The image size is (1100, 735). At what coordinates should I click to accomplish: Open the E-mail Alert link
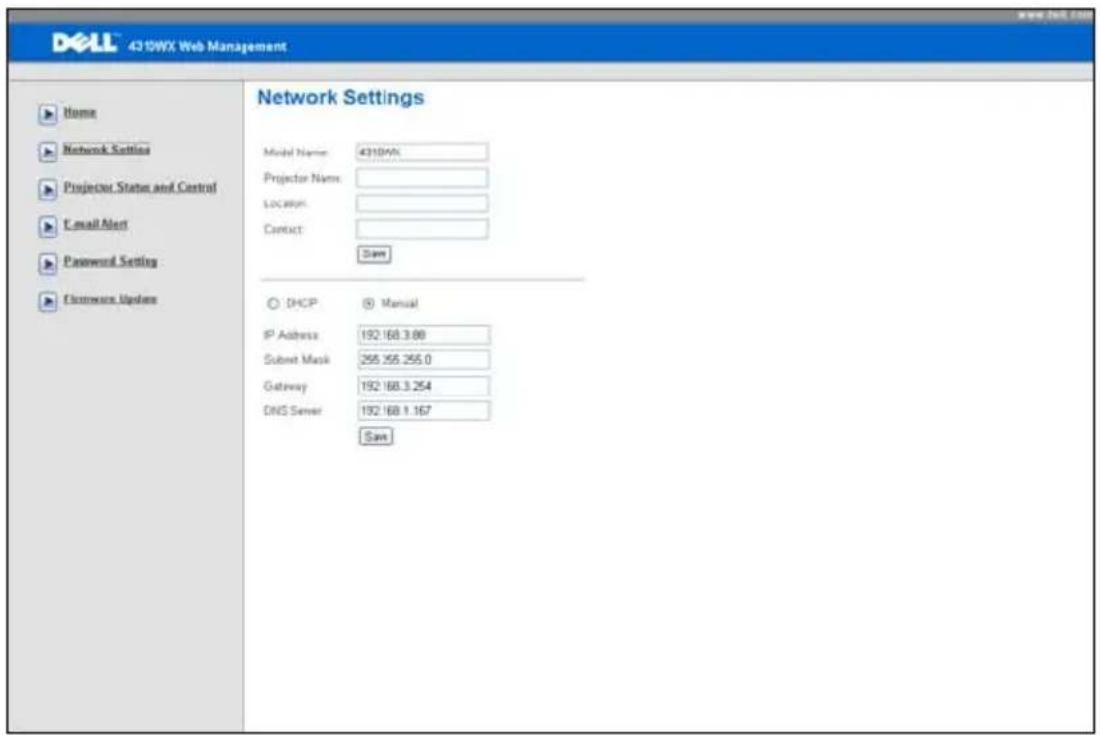(96, 224)
